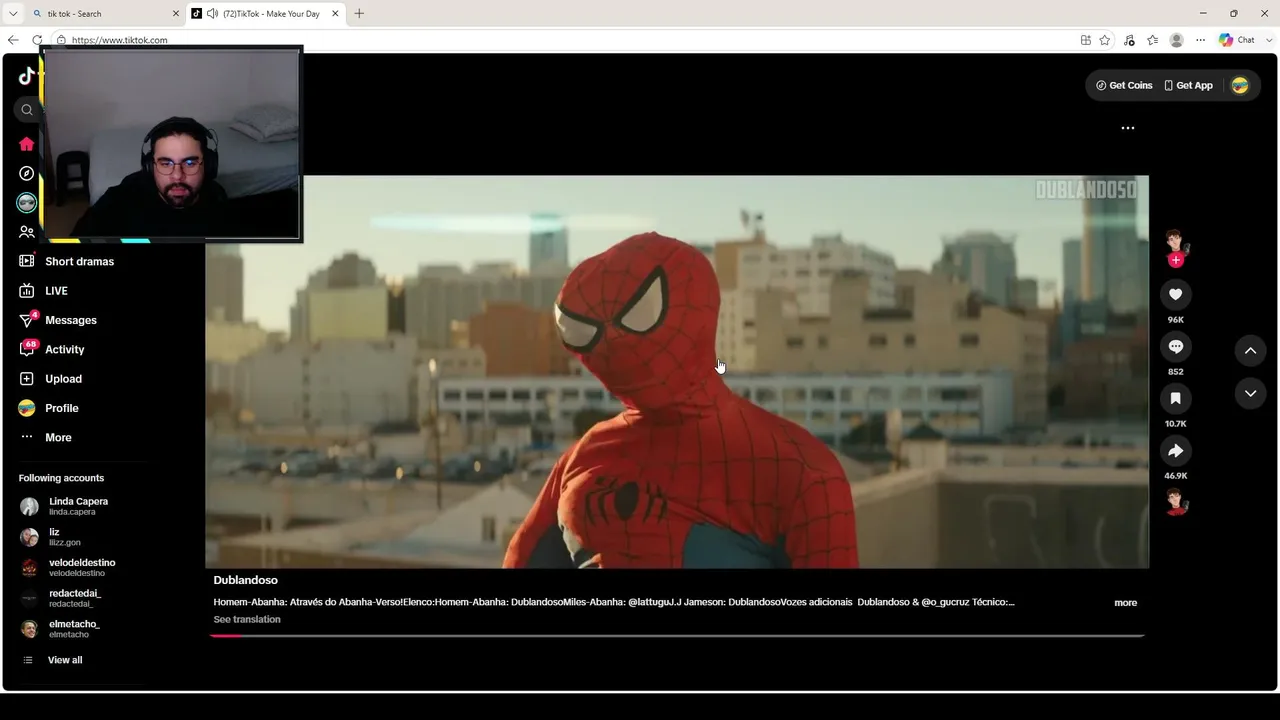Image resolution: width=1280 pixels, height=720 pixels.
Task: Expand the More menu in sidebar
Action: pos(45,437)
